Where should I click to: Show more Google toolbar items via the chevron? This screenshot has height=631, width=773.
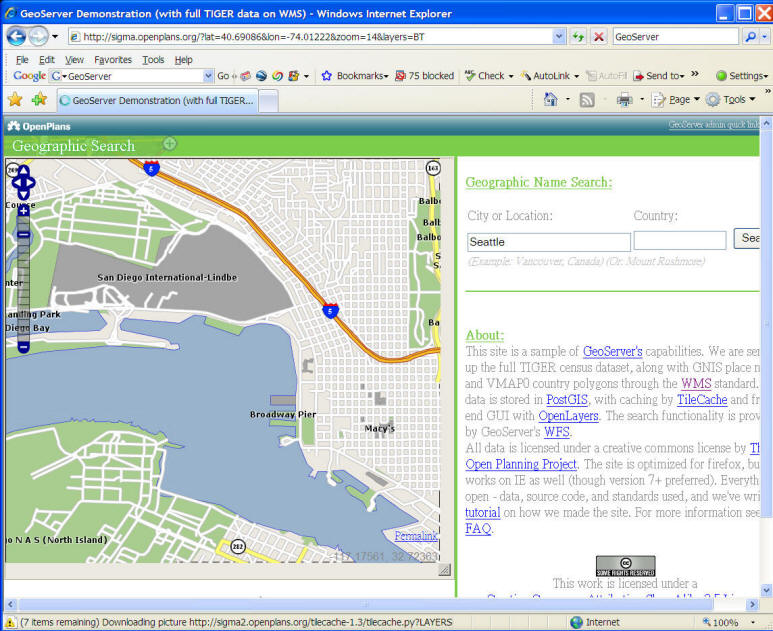coord(695,74)
